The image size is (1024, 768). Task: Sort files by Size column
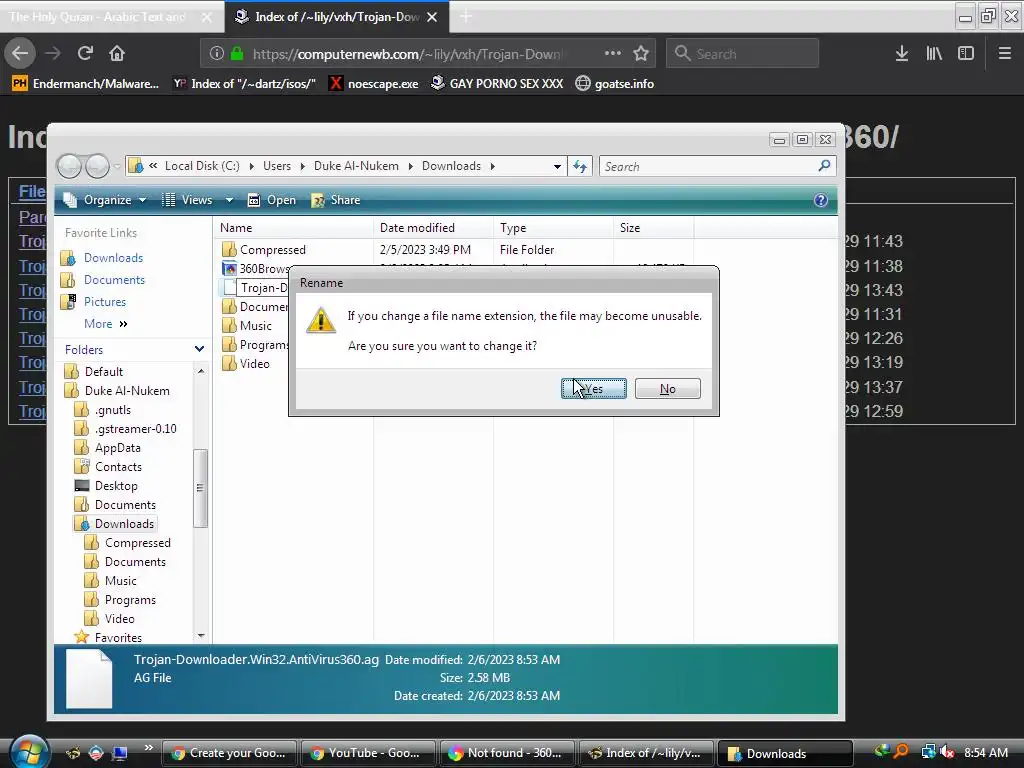[x=653, y=228]
